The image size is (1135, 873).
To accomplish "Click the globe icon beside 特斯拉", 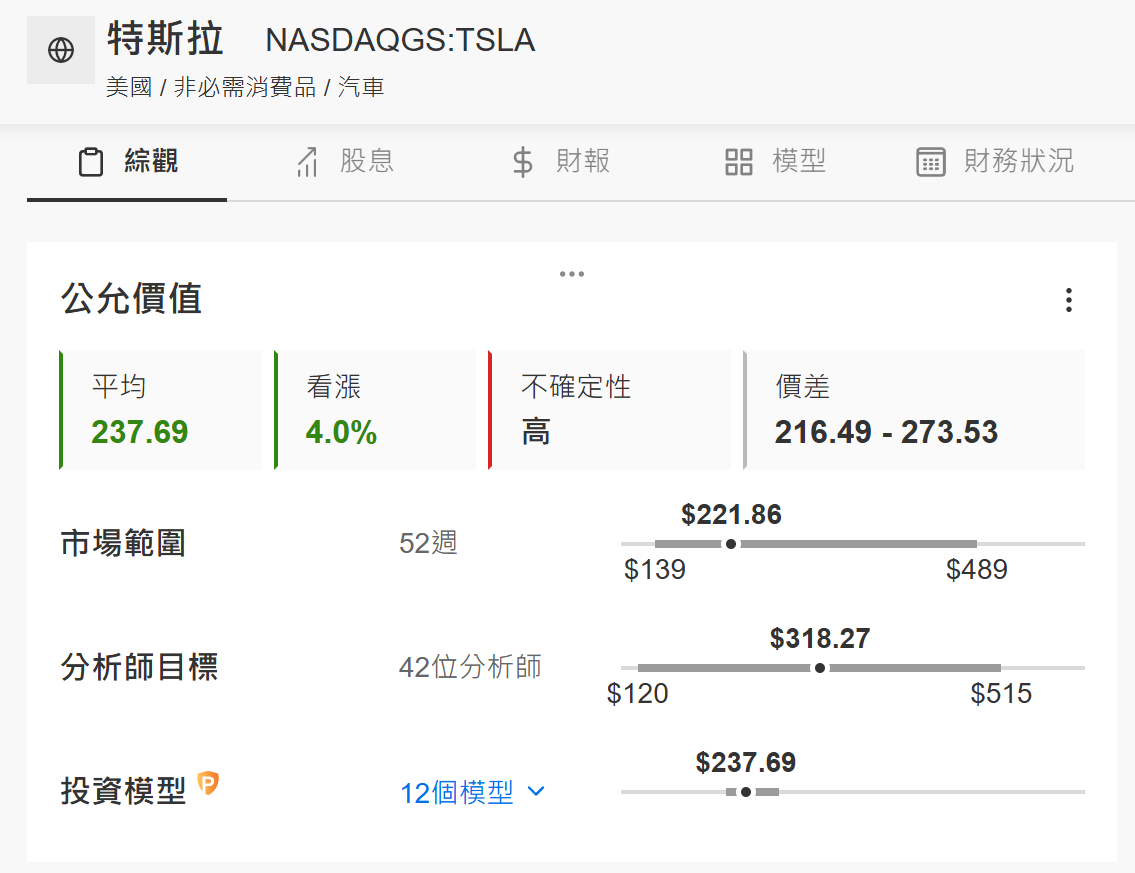I will (x=61, y=50).
